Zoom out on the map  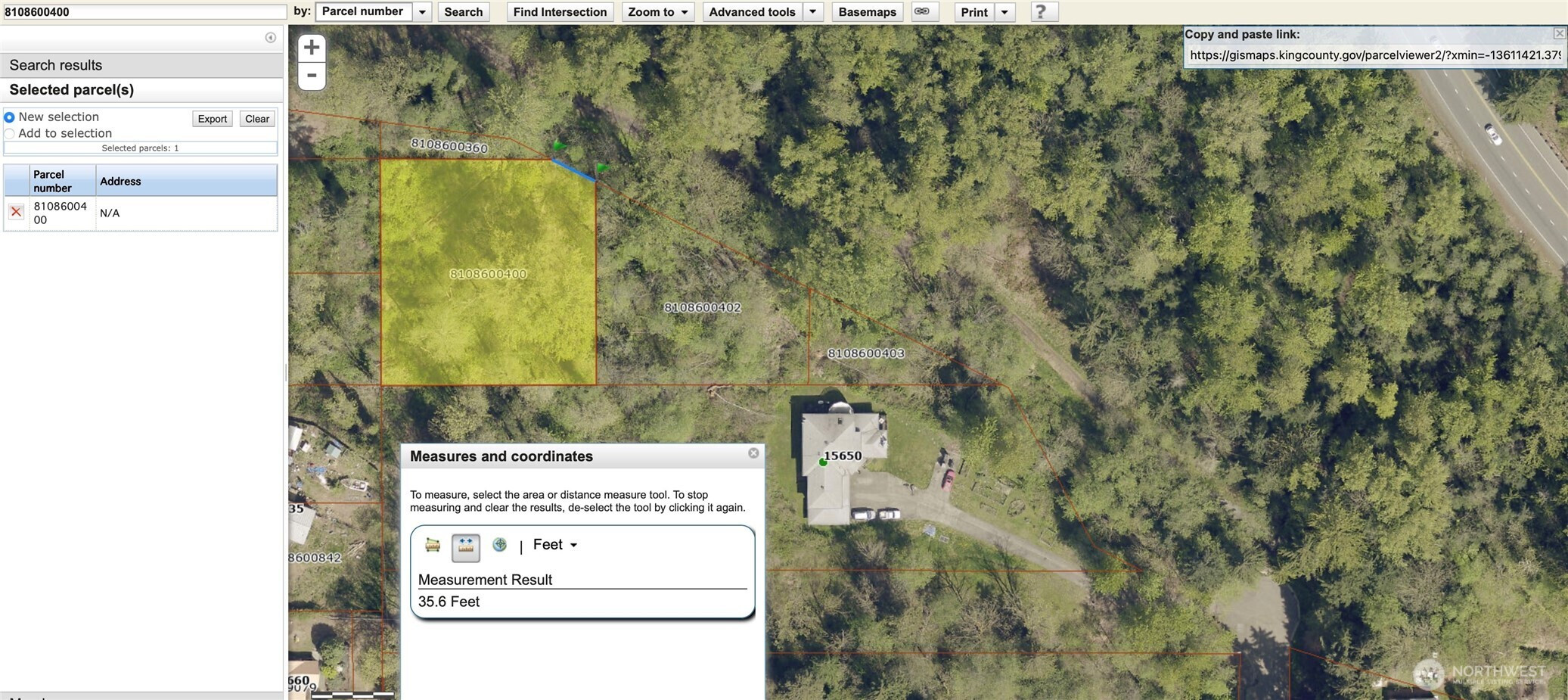coord(312,76)
